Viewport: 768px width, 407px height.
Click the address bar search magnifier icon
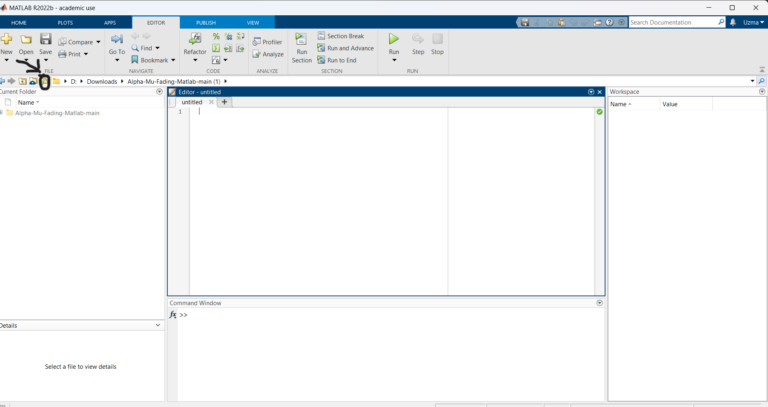pos(762,81)
